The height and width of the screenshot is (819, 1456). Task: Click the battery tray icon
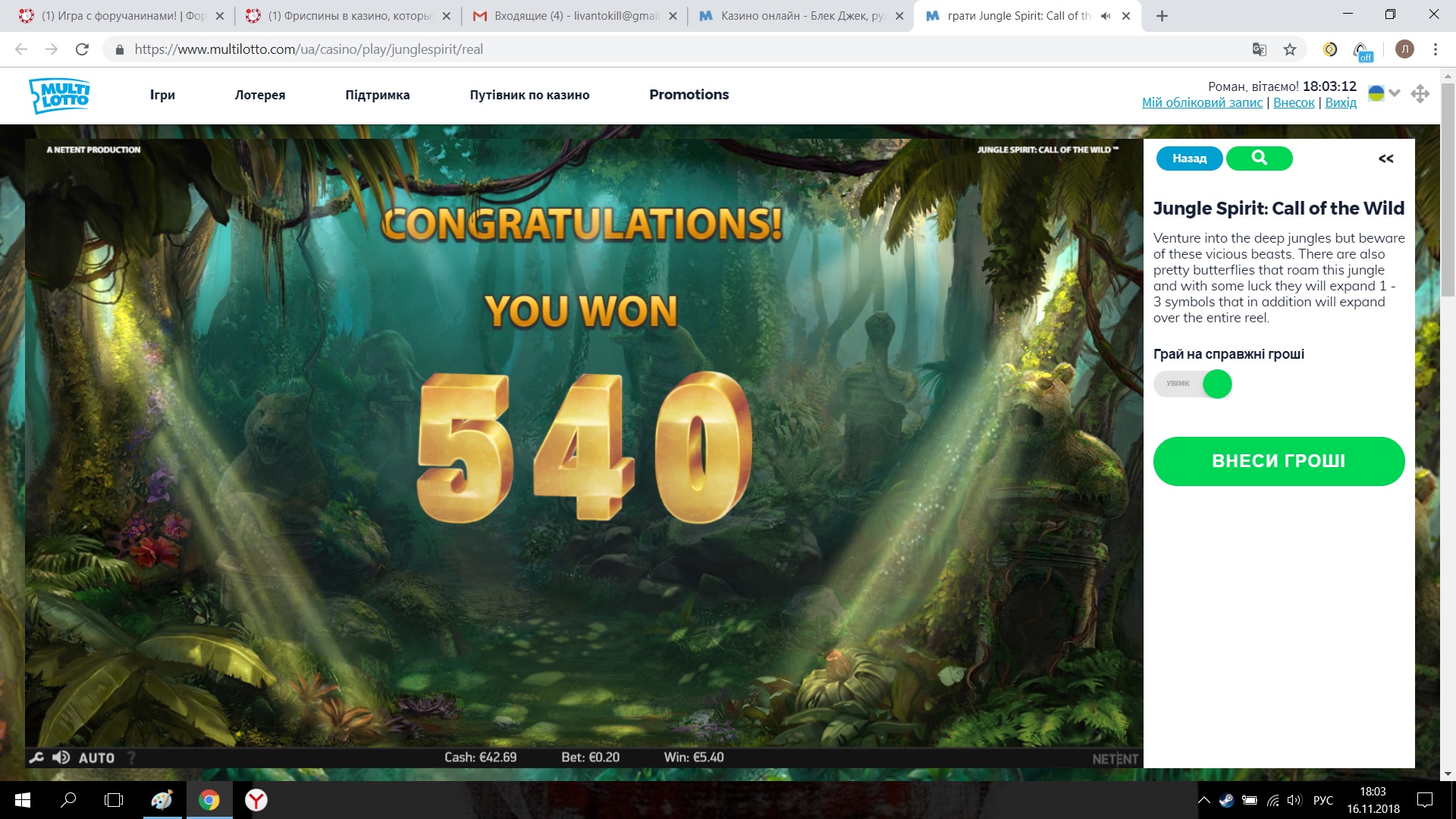pos(1250,800)
